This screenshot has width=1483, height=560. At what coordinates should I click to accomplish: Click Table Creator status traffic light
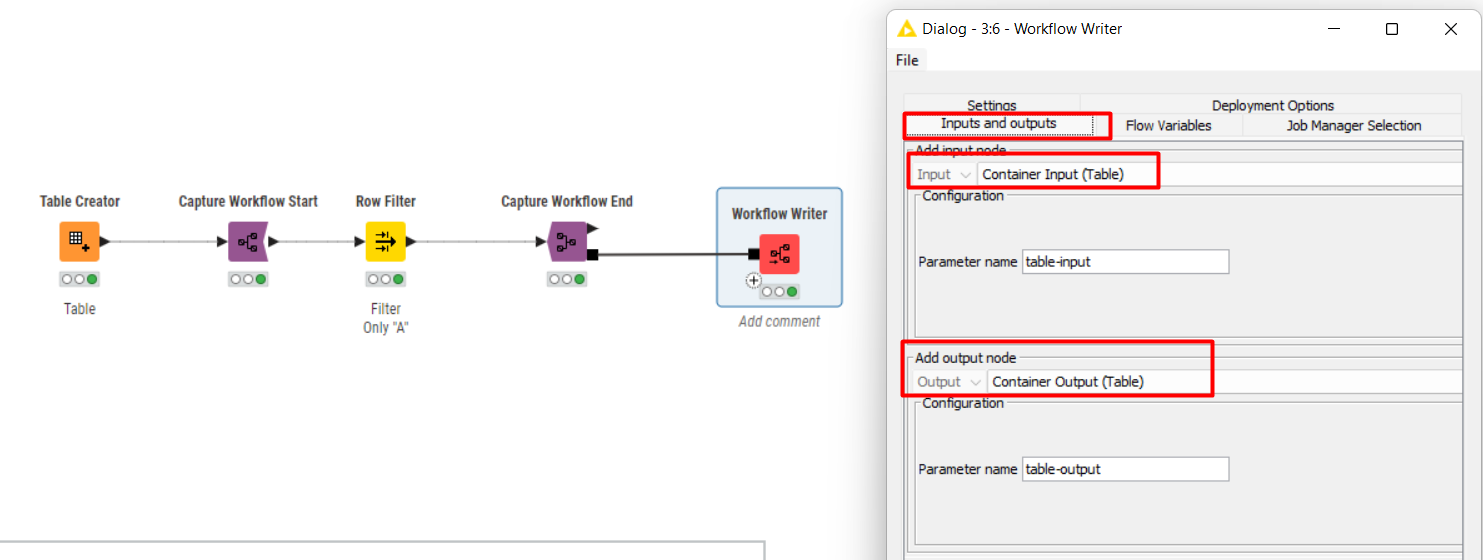tap(79, 280)
